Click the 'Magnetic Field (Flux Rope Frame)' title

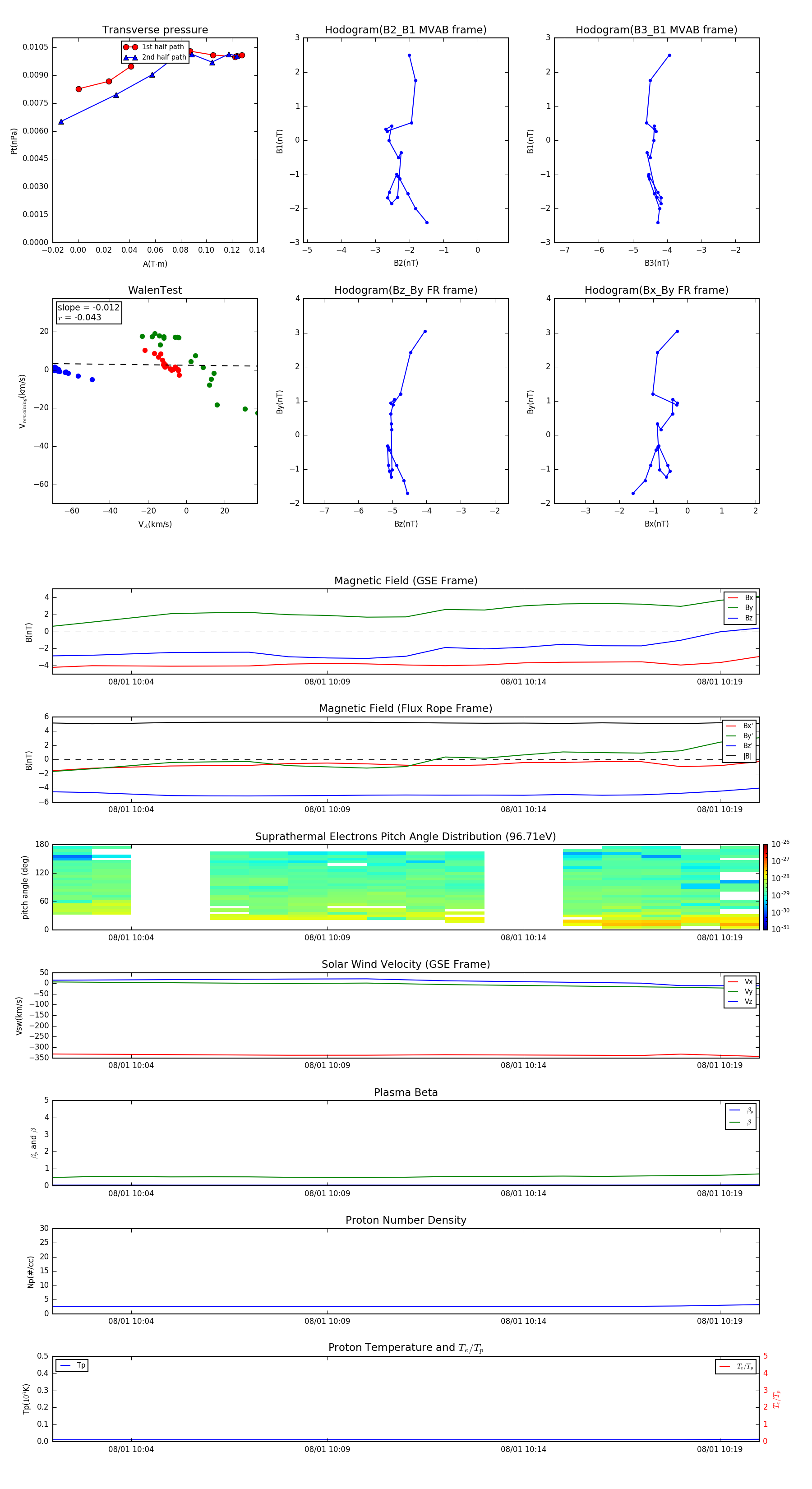pos(406,708)
